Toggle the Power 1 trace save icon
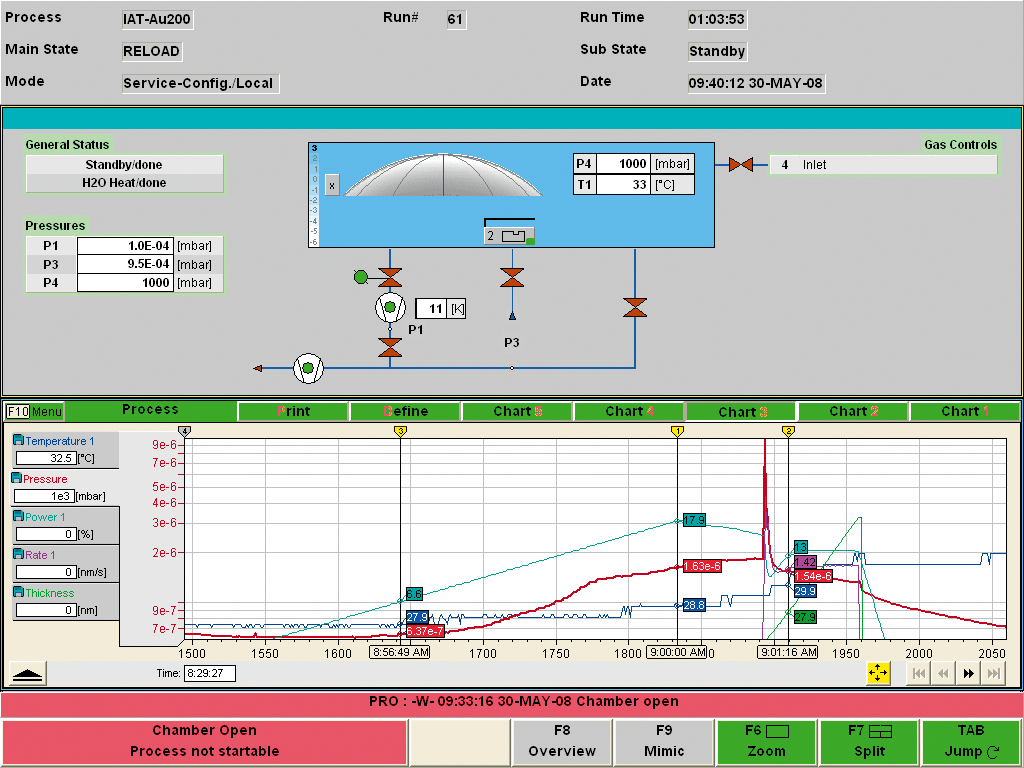This screenshot has width=1024, height=768. point(18,517)
